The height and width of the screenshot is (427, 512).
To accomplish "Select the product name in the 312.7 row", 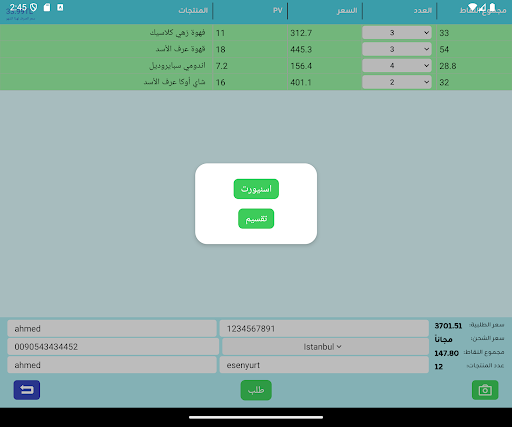I will click(x=177, y=33).
